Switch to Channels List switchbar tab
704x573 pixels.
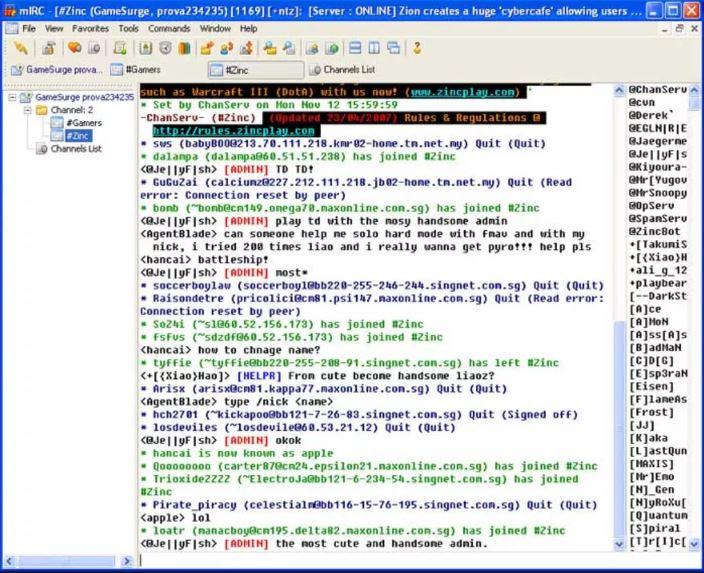343,70
